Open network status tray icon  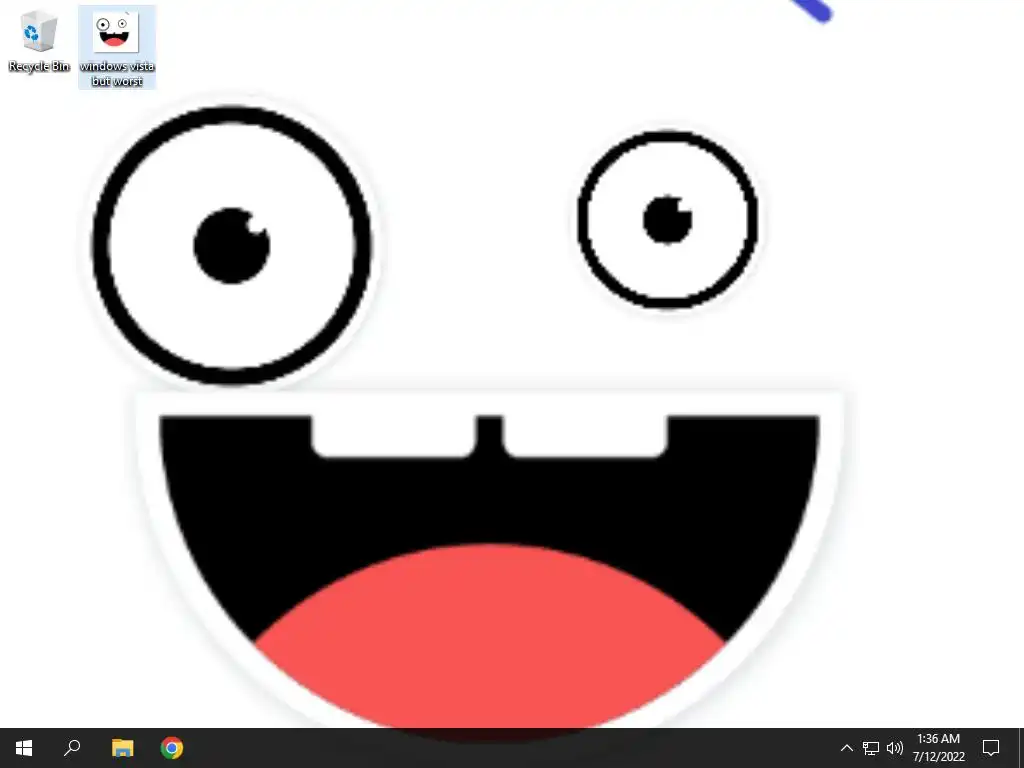[x=871, y=748]
